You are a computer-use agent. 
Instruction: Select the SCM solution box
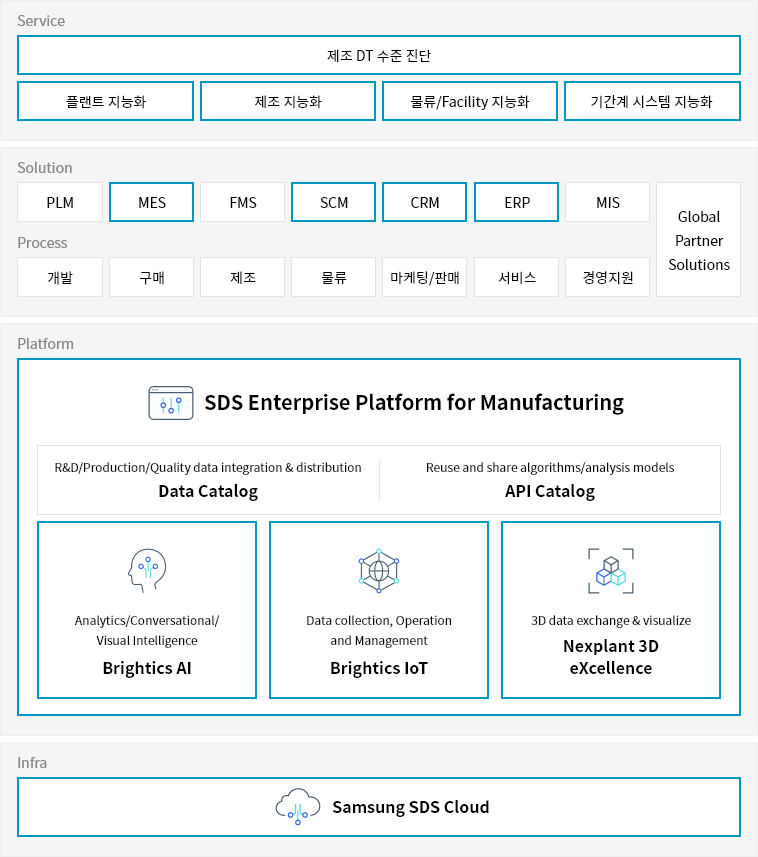(333, 202)
